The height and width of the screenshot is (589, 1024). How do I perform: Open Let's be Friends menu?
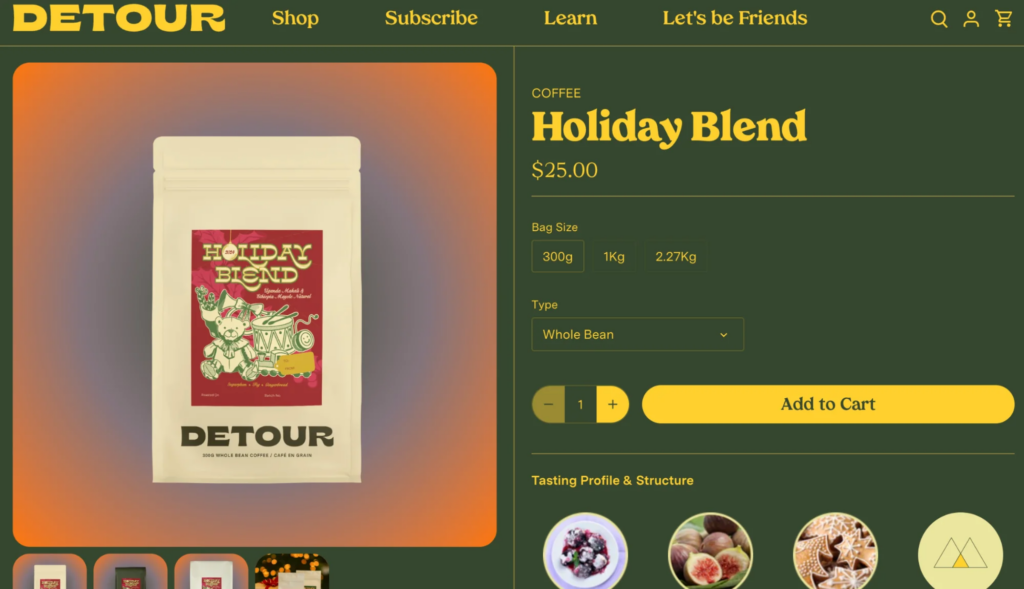pyautogui.click(x=735, y=18)
